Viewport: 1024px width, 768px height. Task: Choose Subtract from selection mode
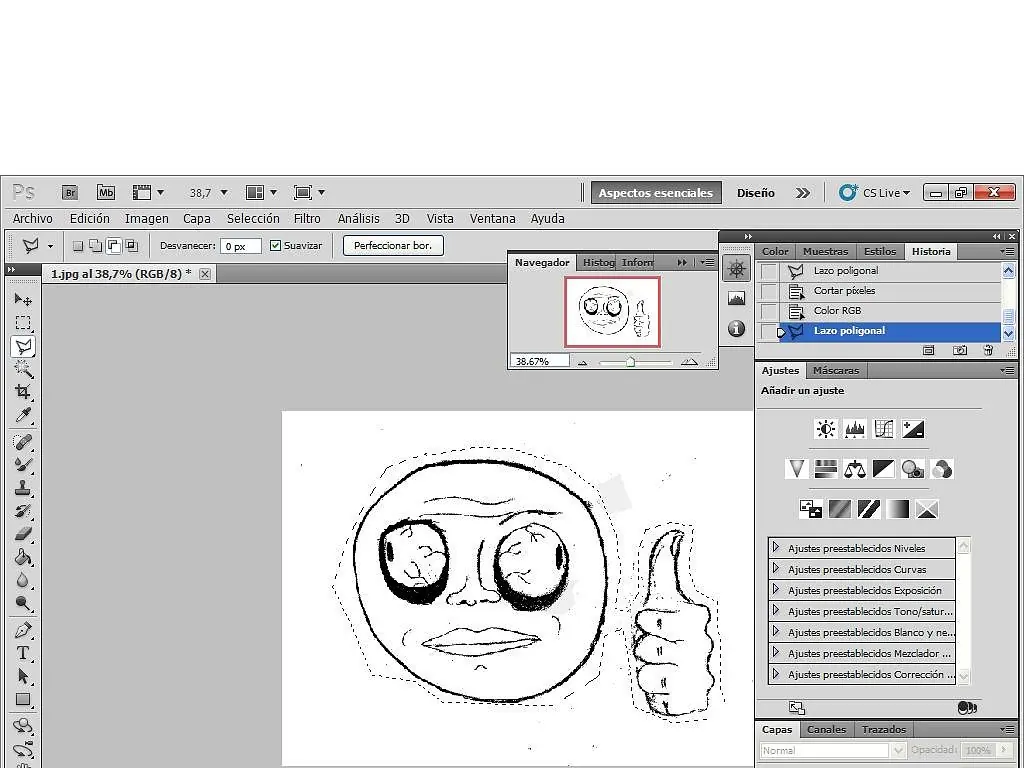(114, 246)
